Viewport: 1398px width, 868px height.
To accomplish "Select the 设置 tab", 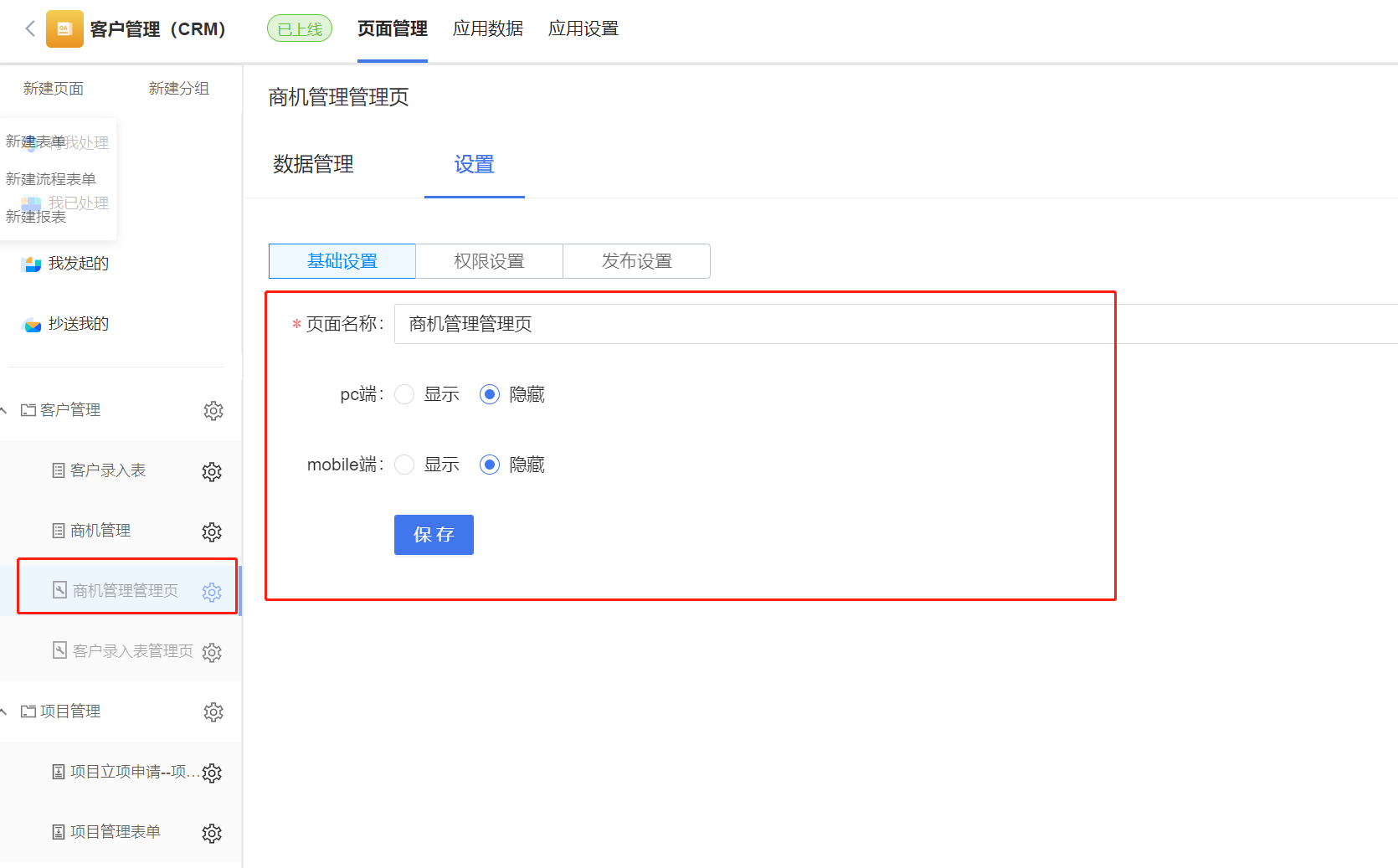I will [x=475, y=164].
